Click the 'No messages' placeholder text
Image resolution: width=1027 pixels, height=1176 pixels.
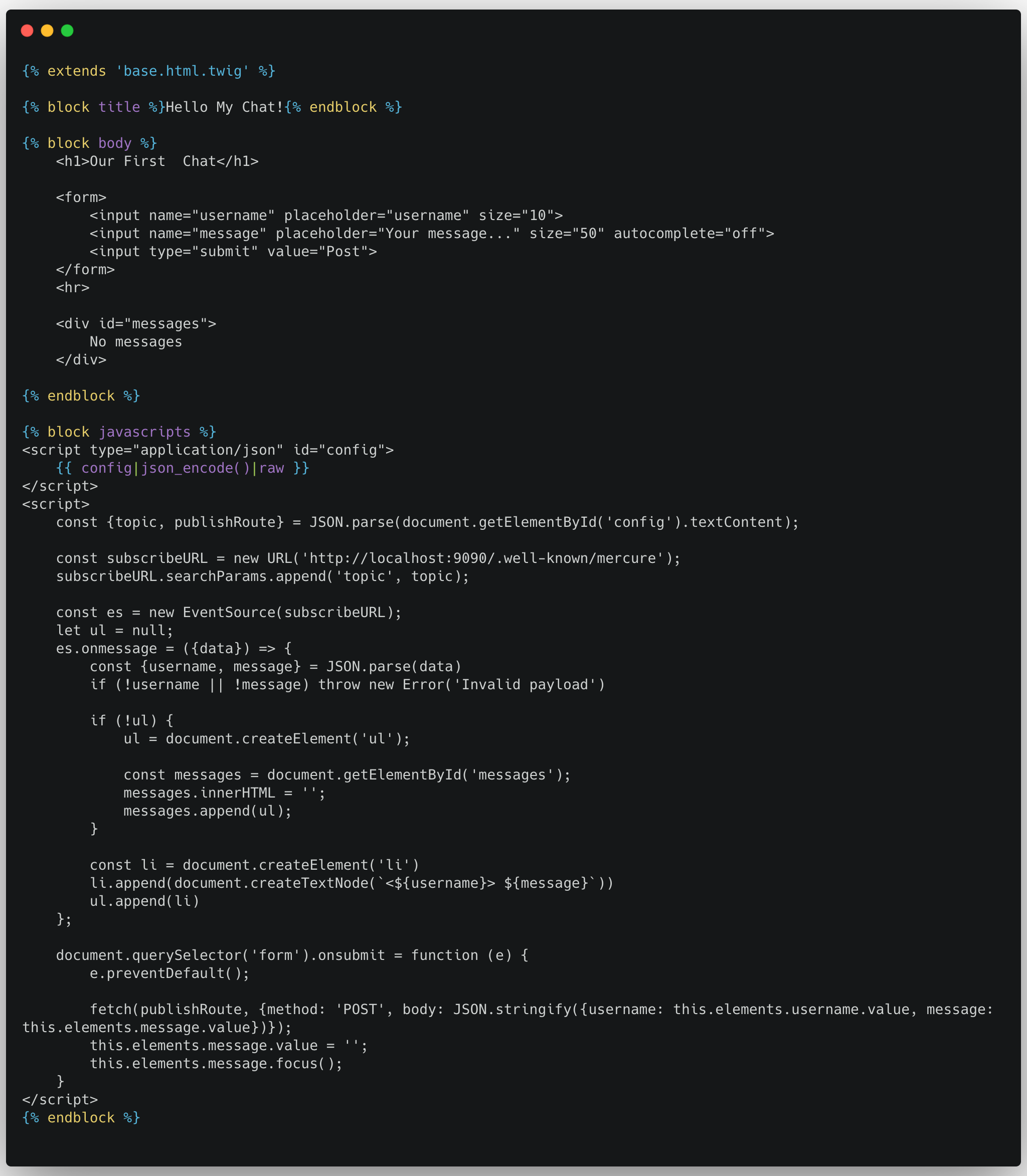point(136,342)
